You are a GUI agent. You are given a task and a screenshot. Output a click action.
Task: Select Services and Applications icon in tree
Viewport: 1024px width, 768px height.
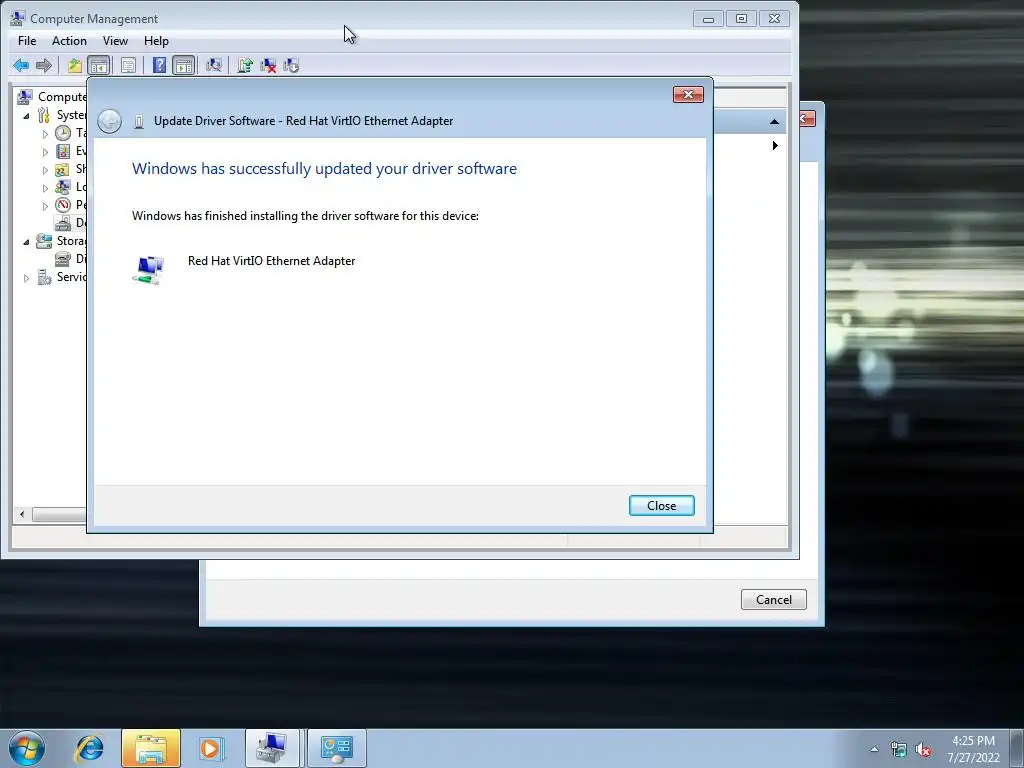pyautogui.click(x=44, y=277)
